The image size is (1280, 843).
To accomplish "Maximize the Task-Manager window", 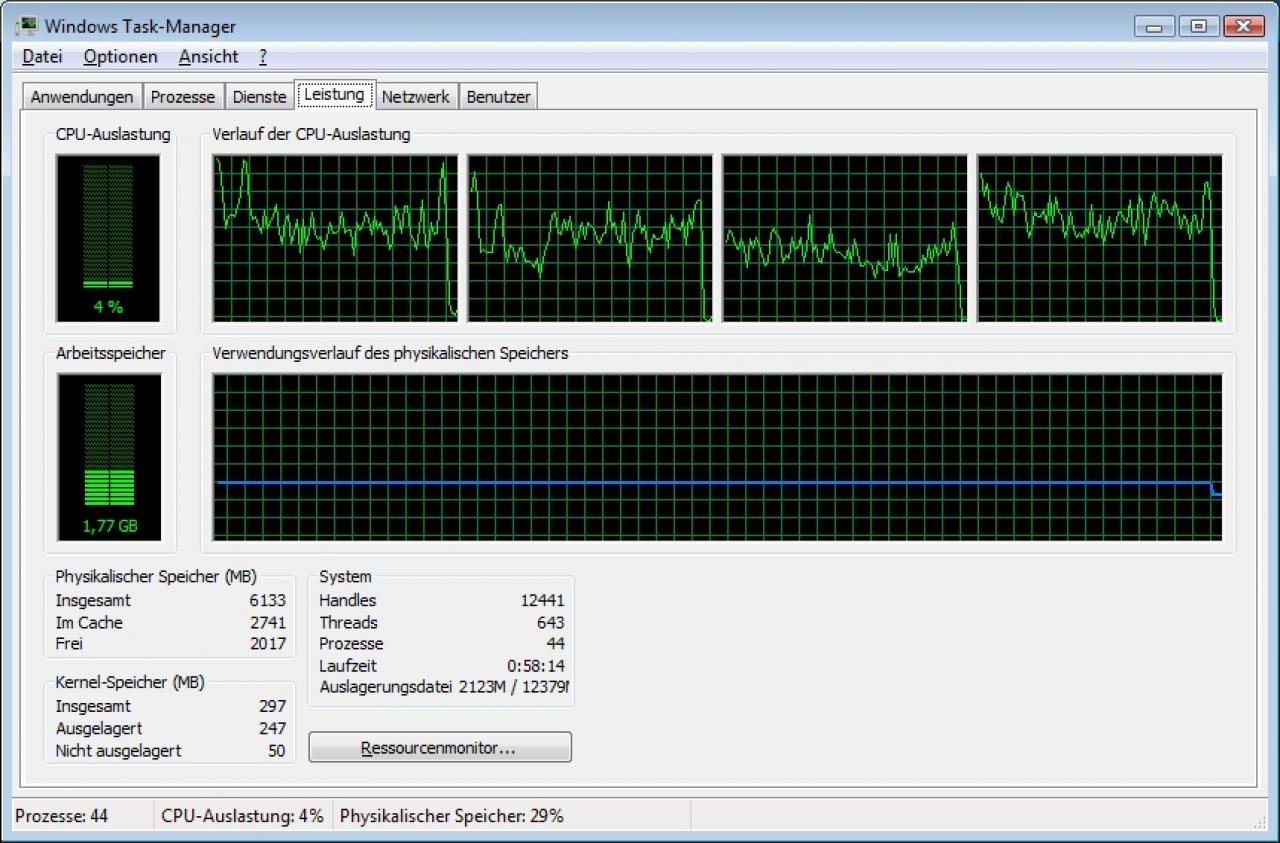I will (x=1198, y=26).
